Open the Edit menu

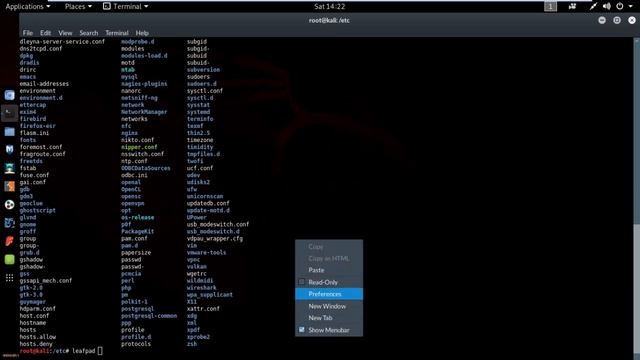click(x=45, y=33)
